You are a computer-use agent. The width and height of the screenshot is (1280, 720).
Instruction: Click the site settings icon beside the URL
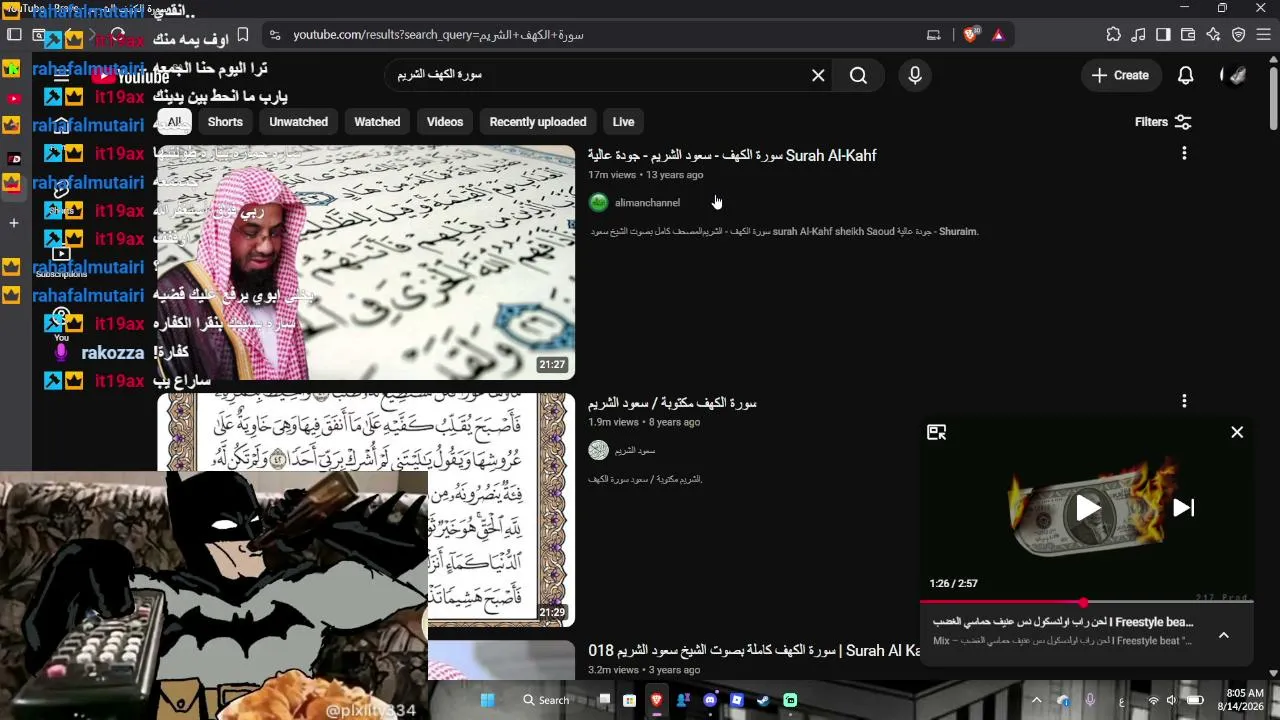(x=274, y=35)
